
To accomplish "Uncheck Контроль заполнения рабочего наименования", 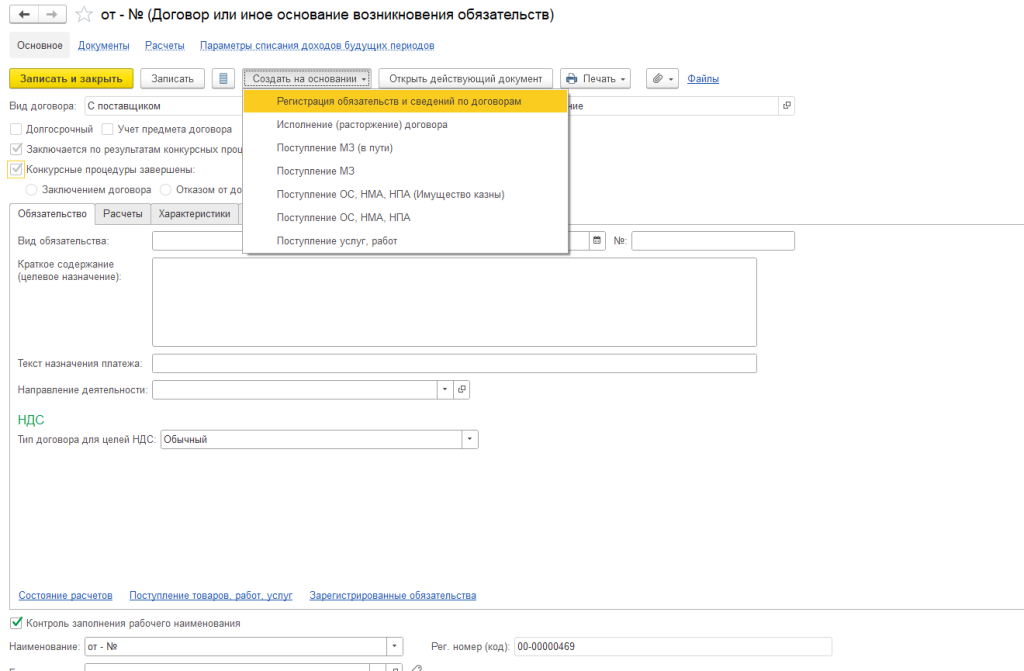I will (16, 623).
